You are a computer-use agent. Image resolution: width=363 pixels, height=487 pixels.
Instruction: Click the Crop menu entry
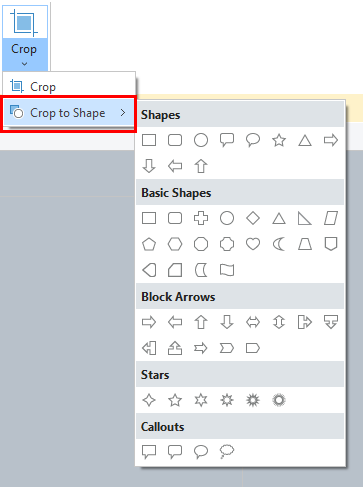point(69,87)
